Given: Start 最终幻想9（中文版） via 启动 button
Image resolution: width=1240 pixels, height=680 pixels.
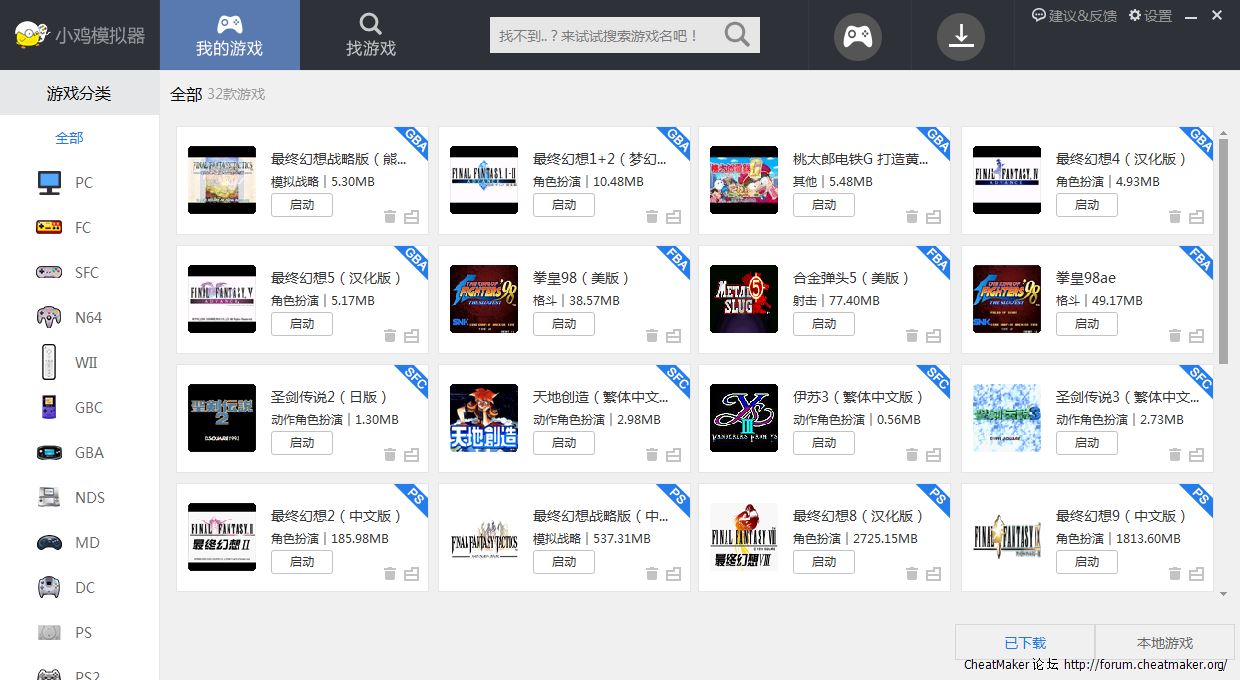Looking at the screenshot, I should (x=1087, y=562).
